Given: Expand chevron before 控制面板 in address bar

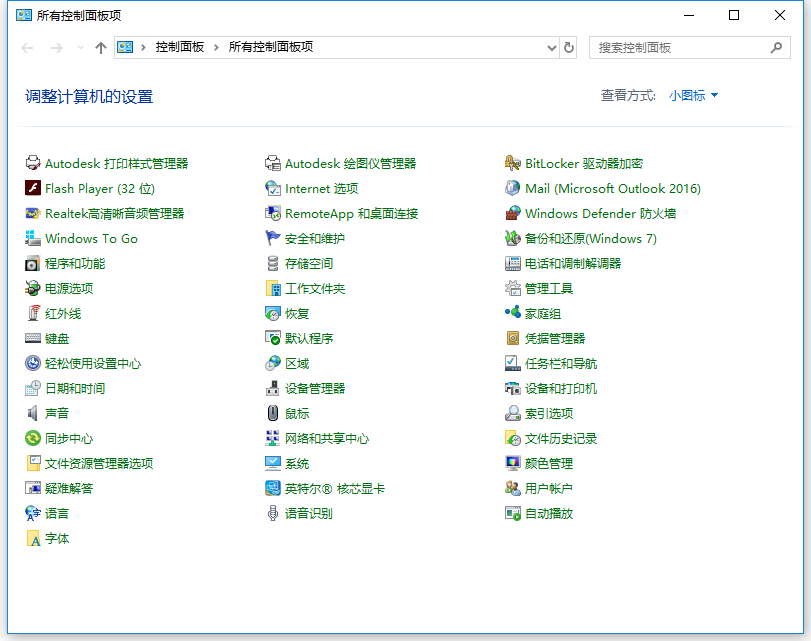Looking at the screenshot, I should tap(143, 48).
